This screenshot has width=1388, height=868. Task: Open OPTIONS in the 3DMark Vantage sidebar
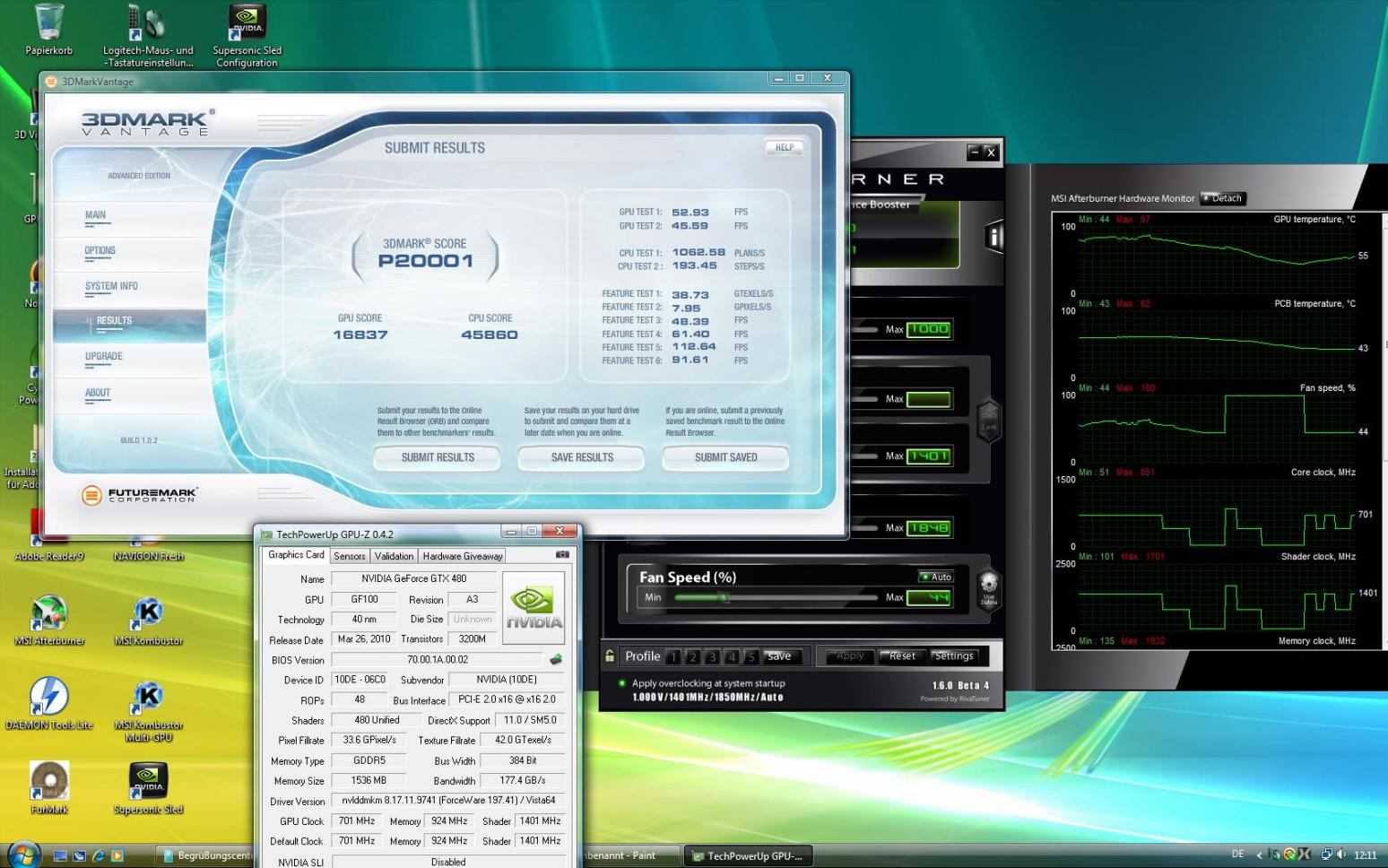point(100,251)
